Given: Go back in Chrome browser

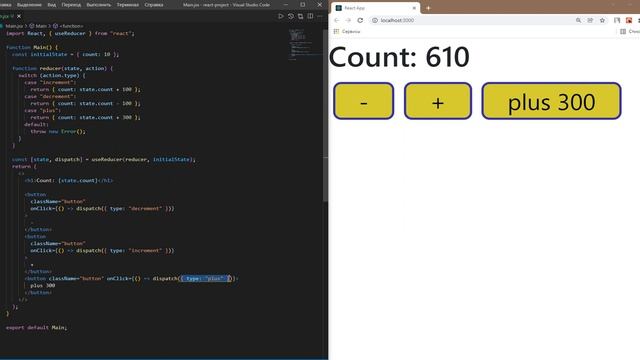Looking at the screenshot, I should (x=336, y=20).
